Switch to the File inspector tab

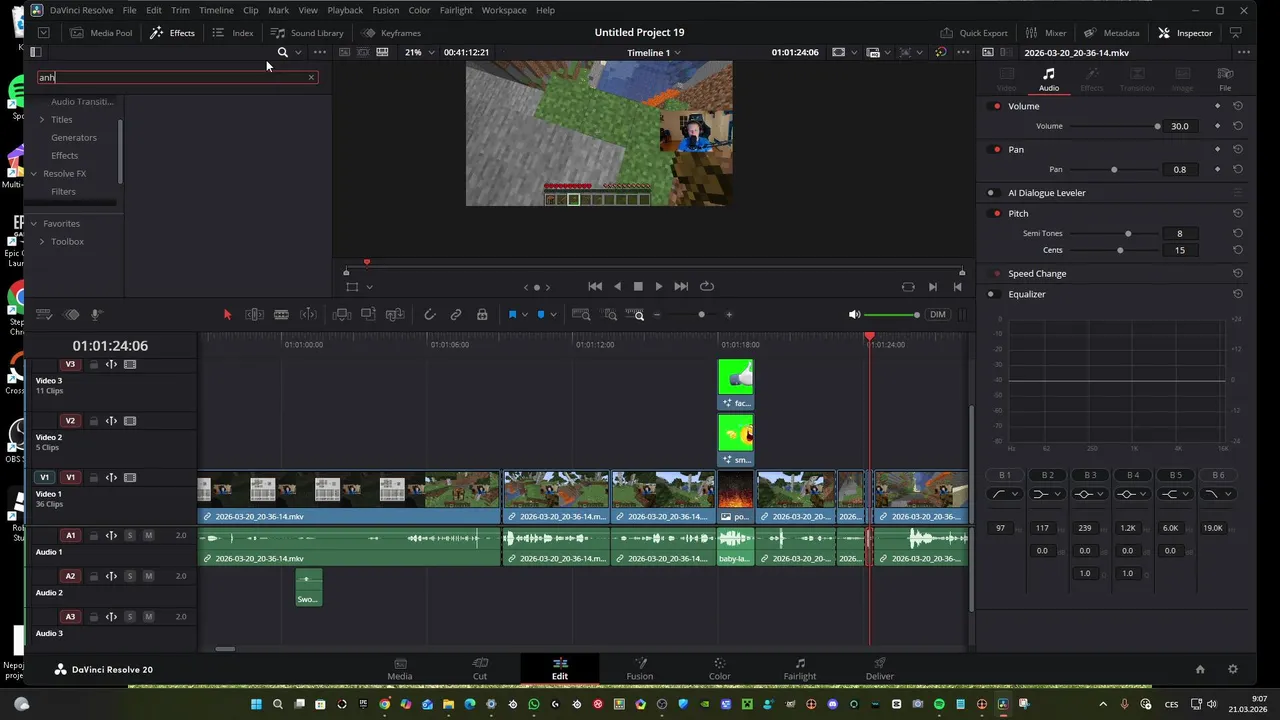coord(1225,79)
